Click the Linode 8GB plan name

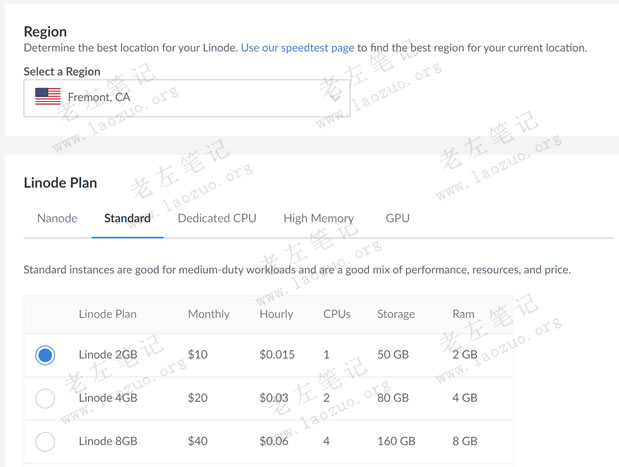tap(108, 441)
